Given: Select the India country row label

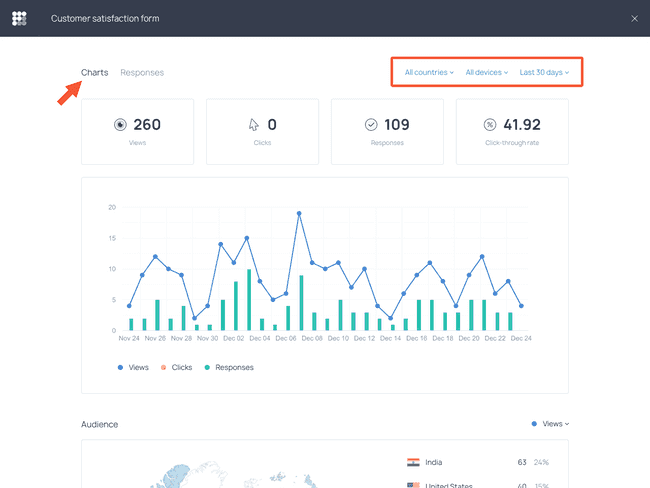Looking at the screenshot, I should (x=434, y=462).
